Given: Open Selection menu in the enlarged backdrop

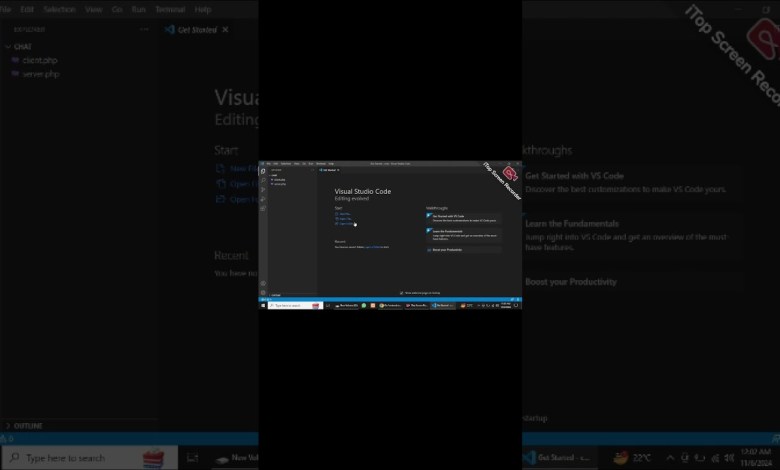Looking at the screenshot, I should (x=59, y=9).
